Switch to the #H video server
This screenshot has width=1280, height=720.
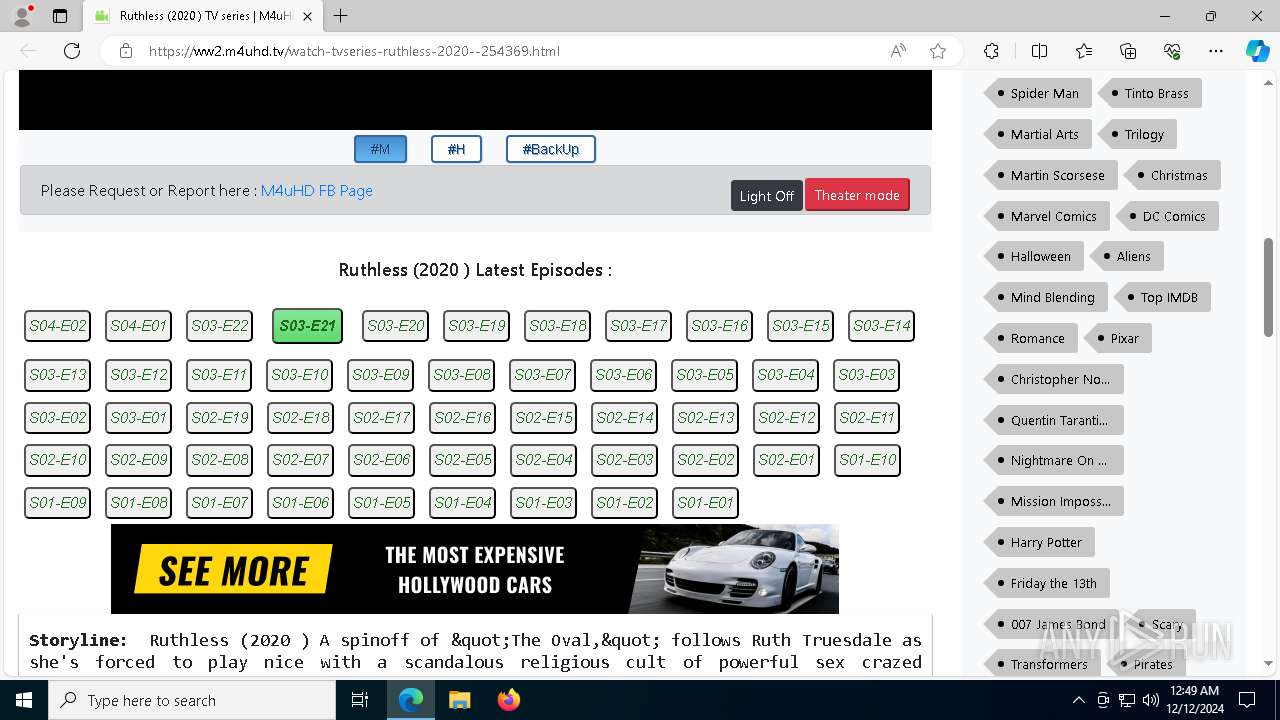point(456,149)
